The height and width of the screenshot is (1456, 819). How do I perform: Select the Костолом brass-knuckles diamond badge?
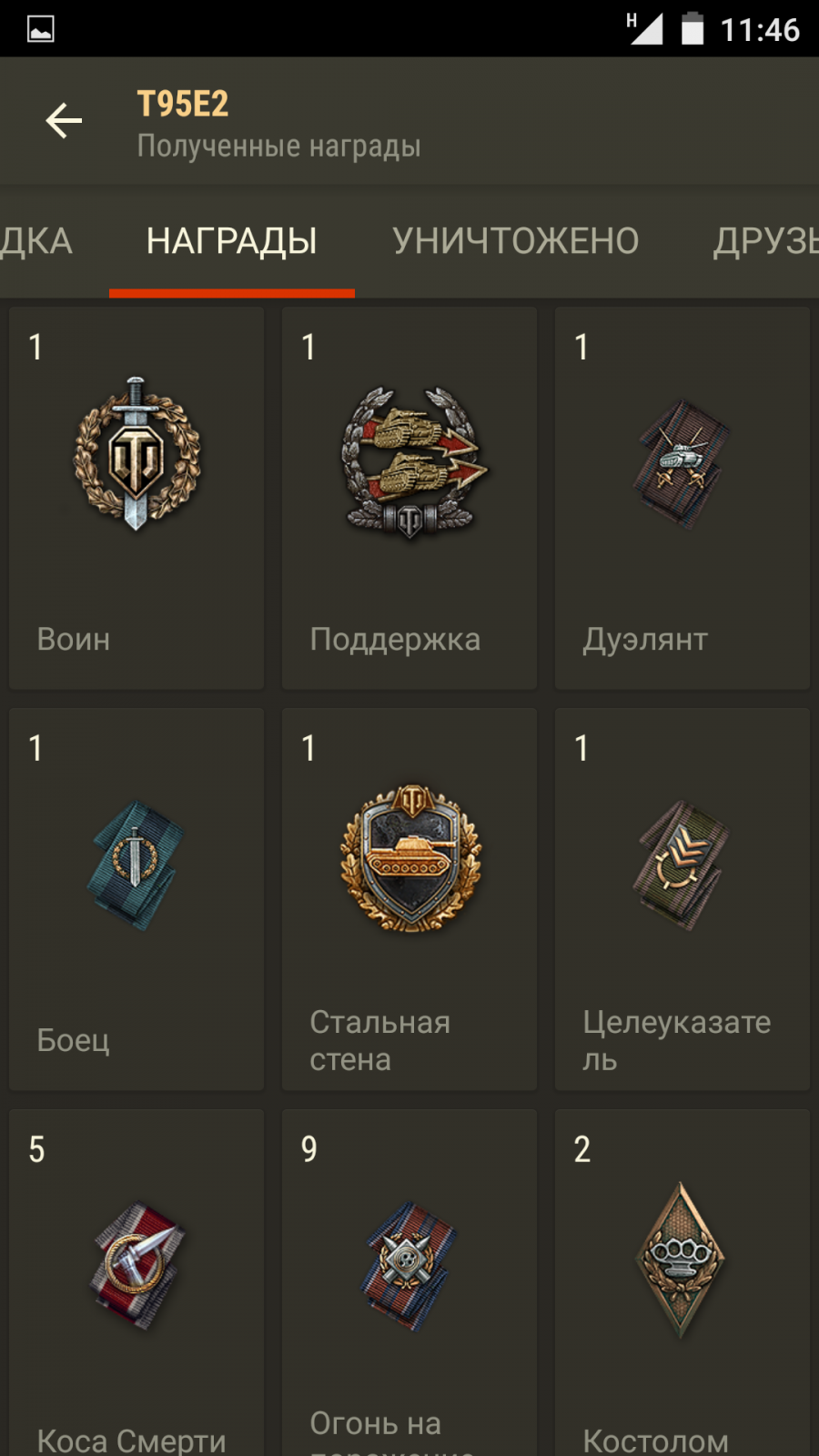point(681,1260)
